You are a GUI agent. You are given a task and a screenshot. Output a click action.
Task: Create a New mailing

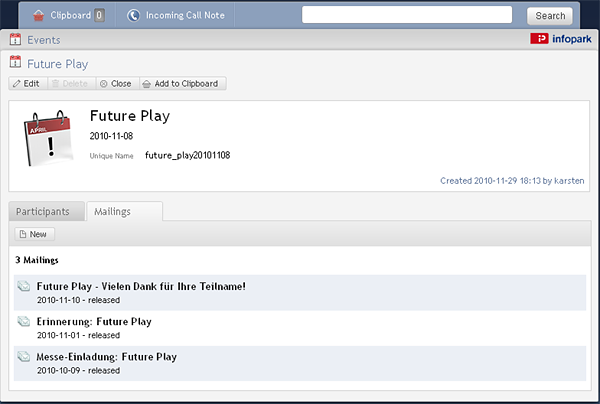click(x=34, y=234)
